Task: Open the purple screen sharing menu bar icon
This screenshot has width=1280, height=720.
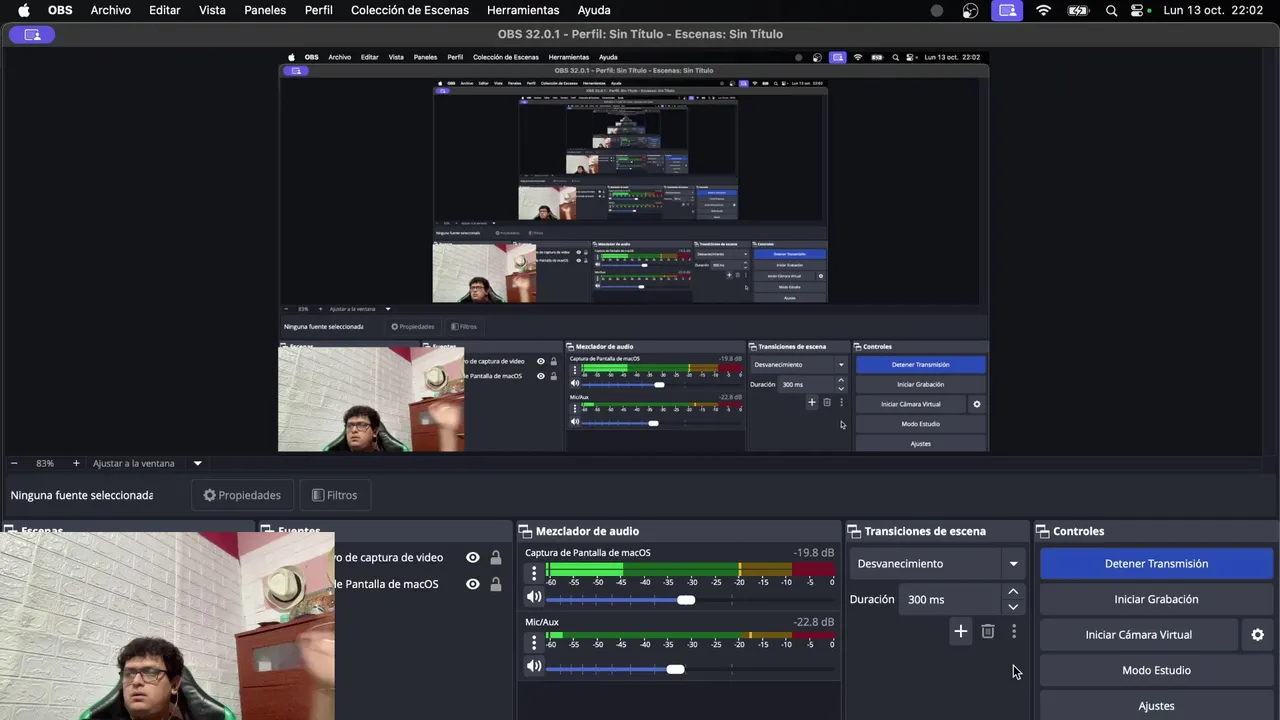Action: (x=1007, y=10)
